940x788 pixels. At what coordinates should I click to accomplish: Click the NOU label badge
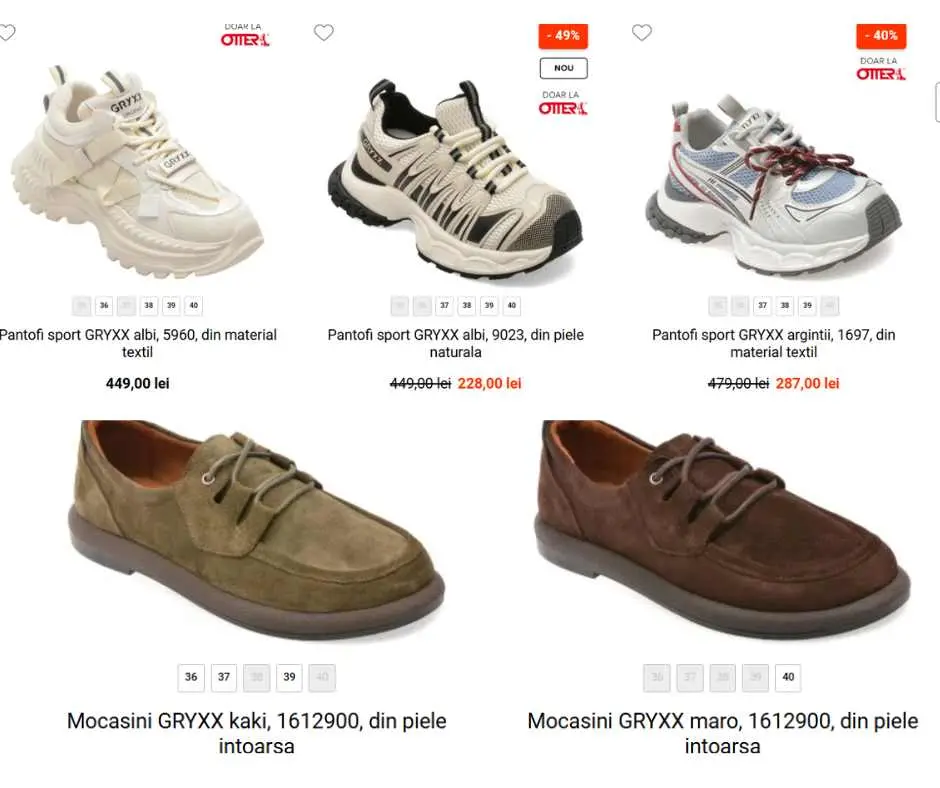pyautogui.click(x=564, y=68)
